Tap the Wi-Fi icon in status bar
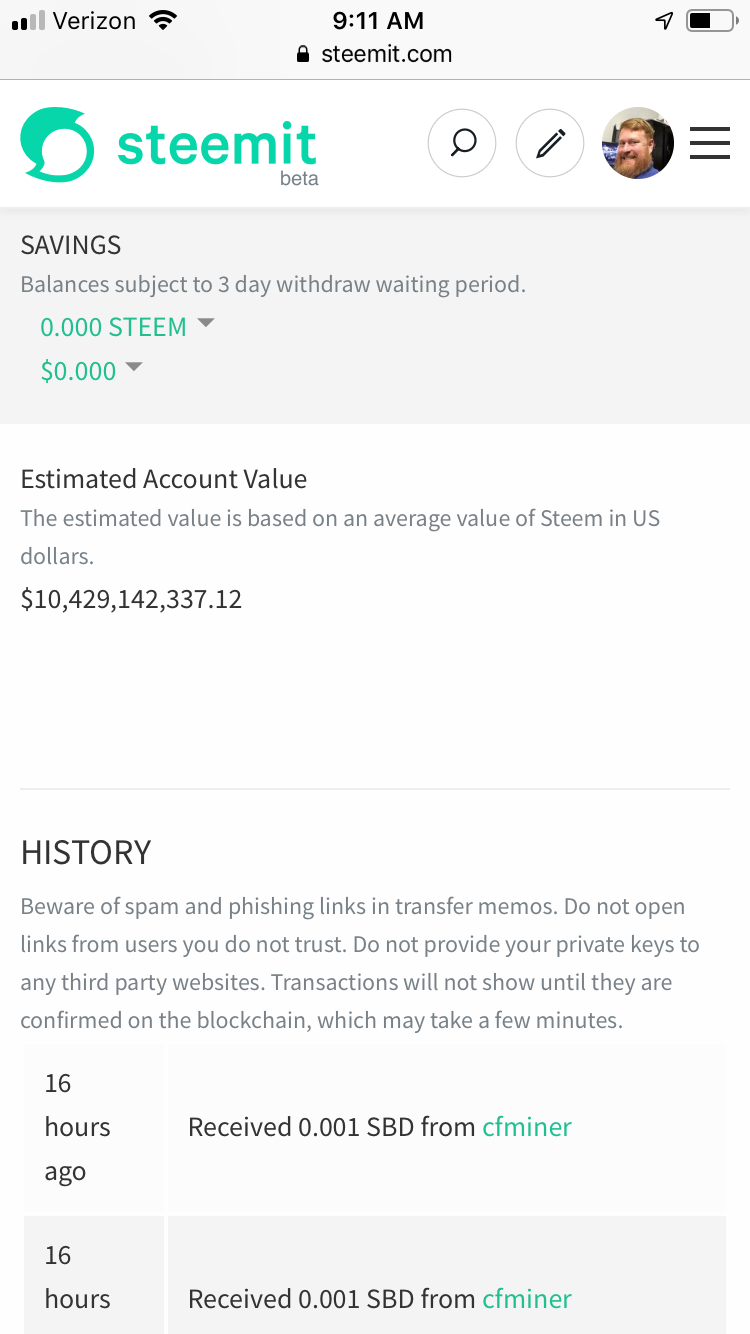 click(160, 20)
